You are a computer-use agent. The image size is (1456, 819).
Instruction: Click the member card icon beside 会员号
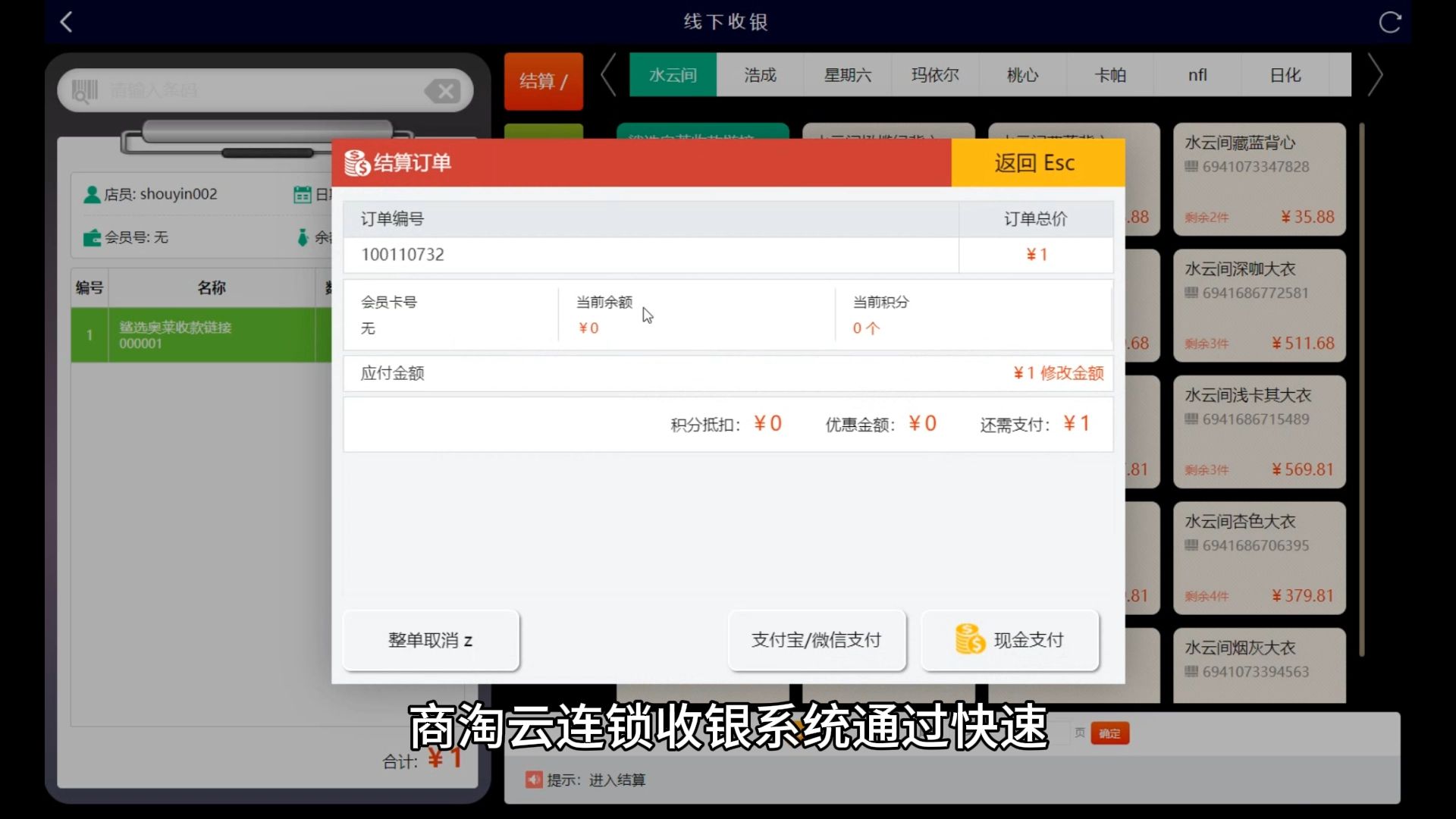tap(92, 238)
